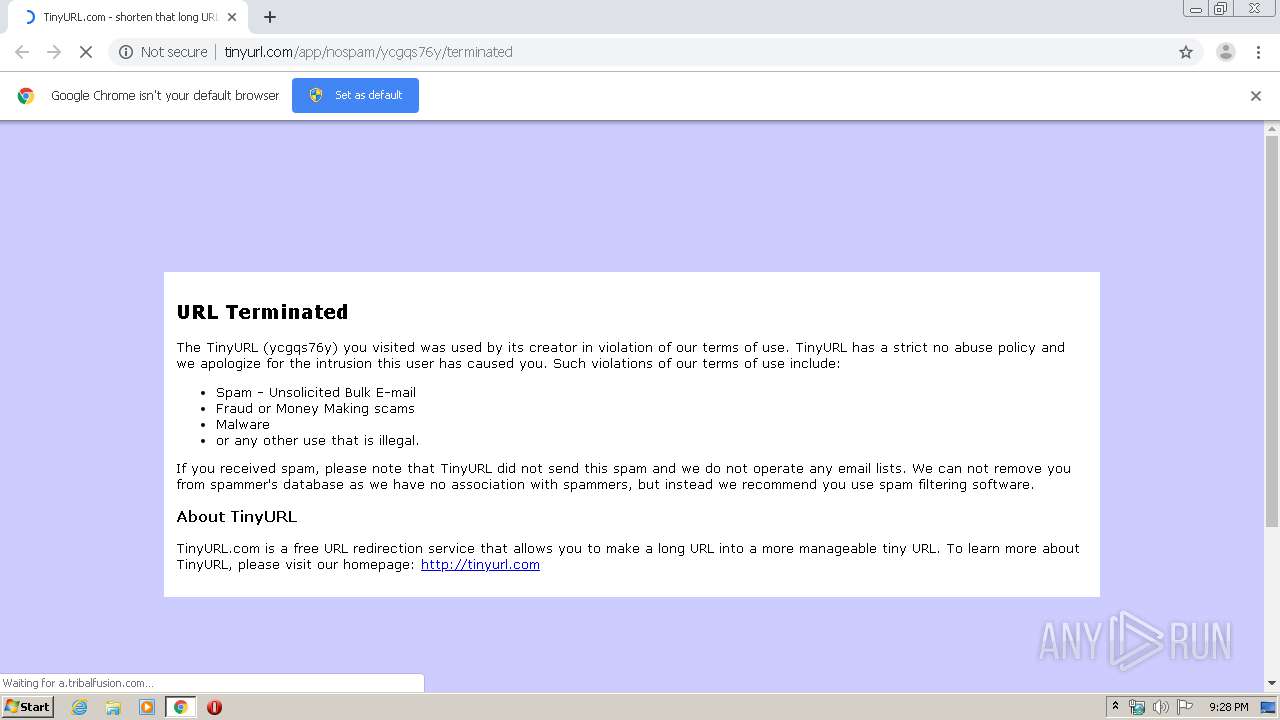Go forward to next page
The image size is (1280, 720).
pos(54,52)
